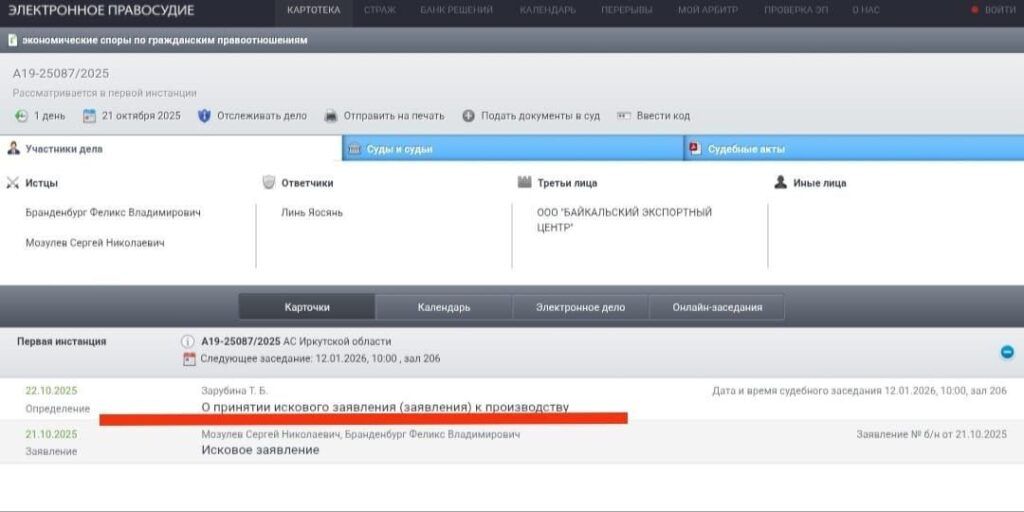Click the calendar icon beside 21 октября 2025
The image size is (1024, 512).
click(89, 116)
